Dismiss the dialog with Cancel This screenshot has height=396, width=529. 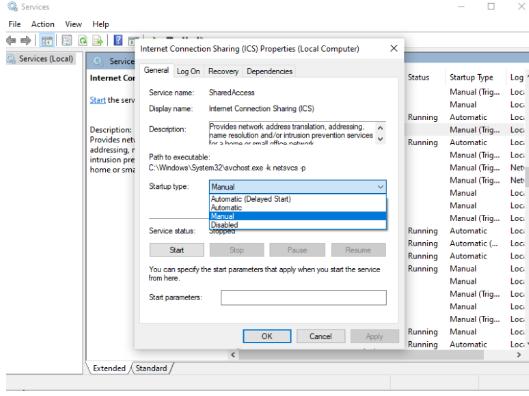[321, 336]
